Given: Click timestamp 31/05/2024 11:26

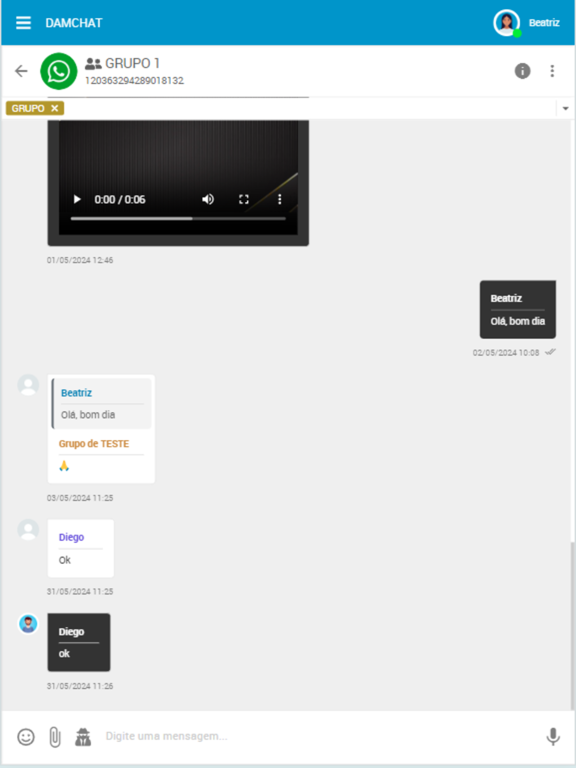Looking at the screenshot, I should point(80,686).
